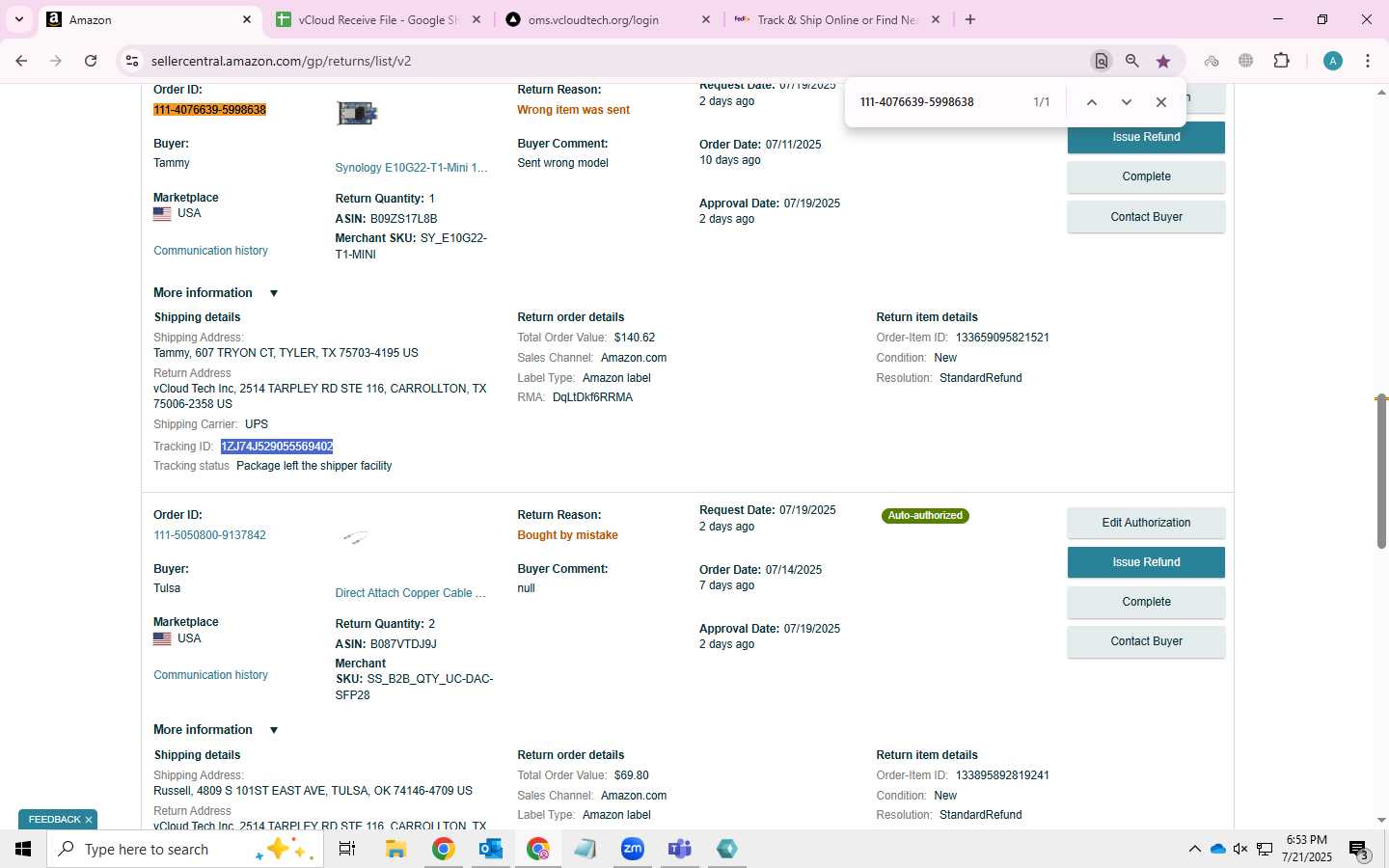Open the FEEDBACK button

coord(54,820)
